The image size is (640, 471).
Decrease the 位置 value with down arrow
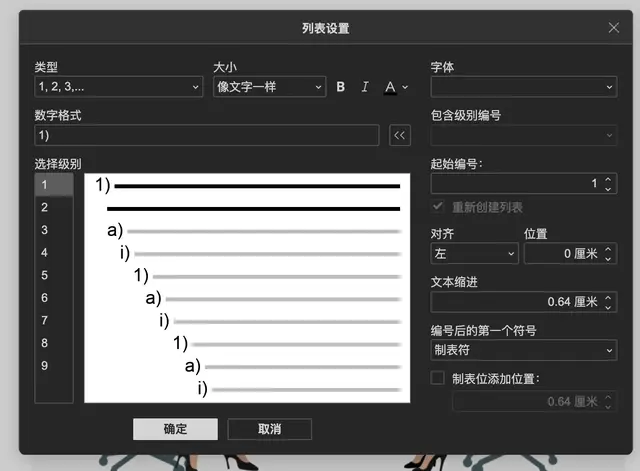pos(608,258)
